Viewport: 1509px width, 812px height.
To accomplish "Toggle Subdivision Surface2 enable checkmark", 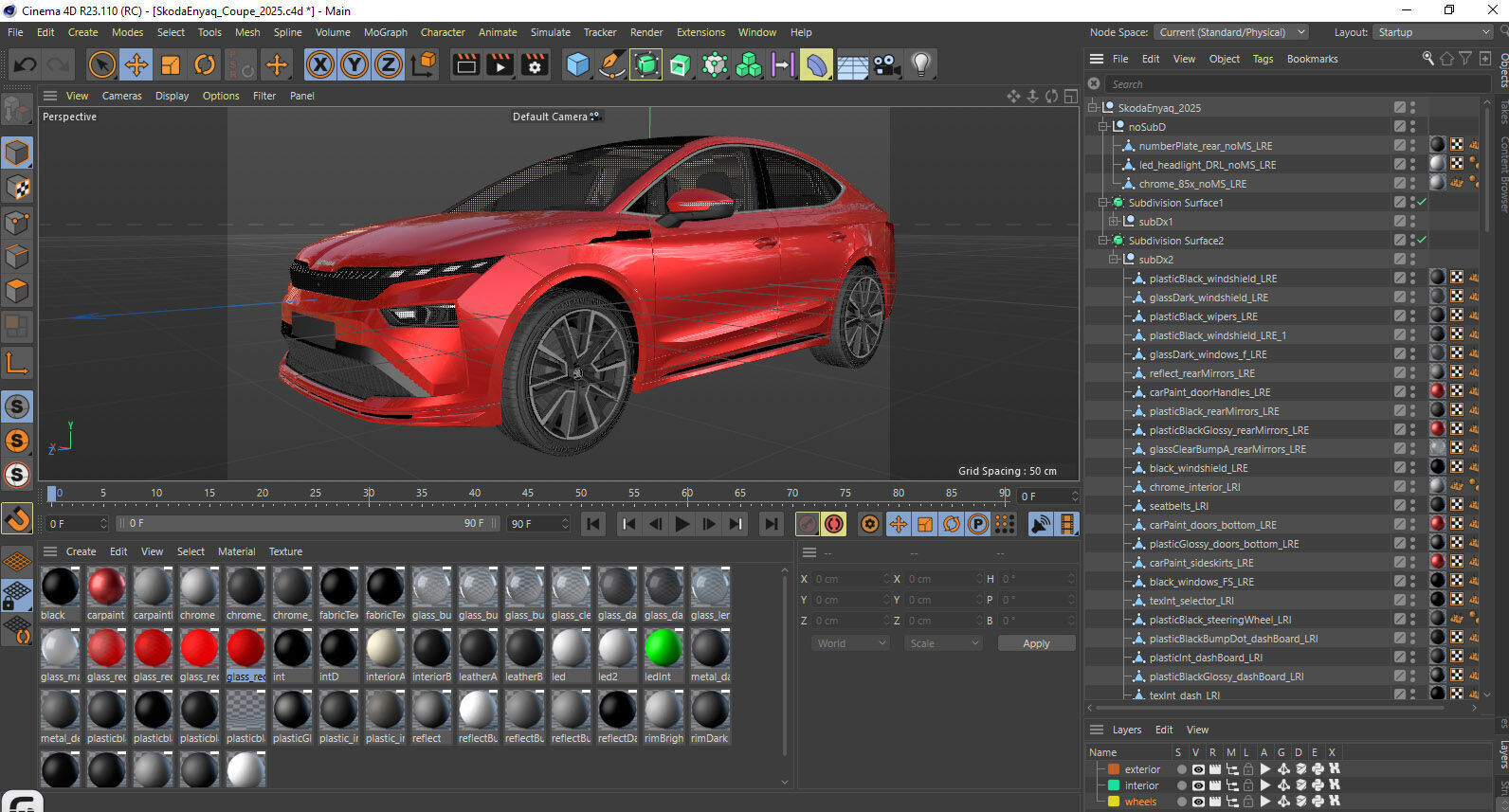I will [x=1422, y=240].
